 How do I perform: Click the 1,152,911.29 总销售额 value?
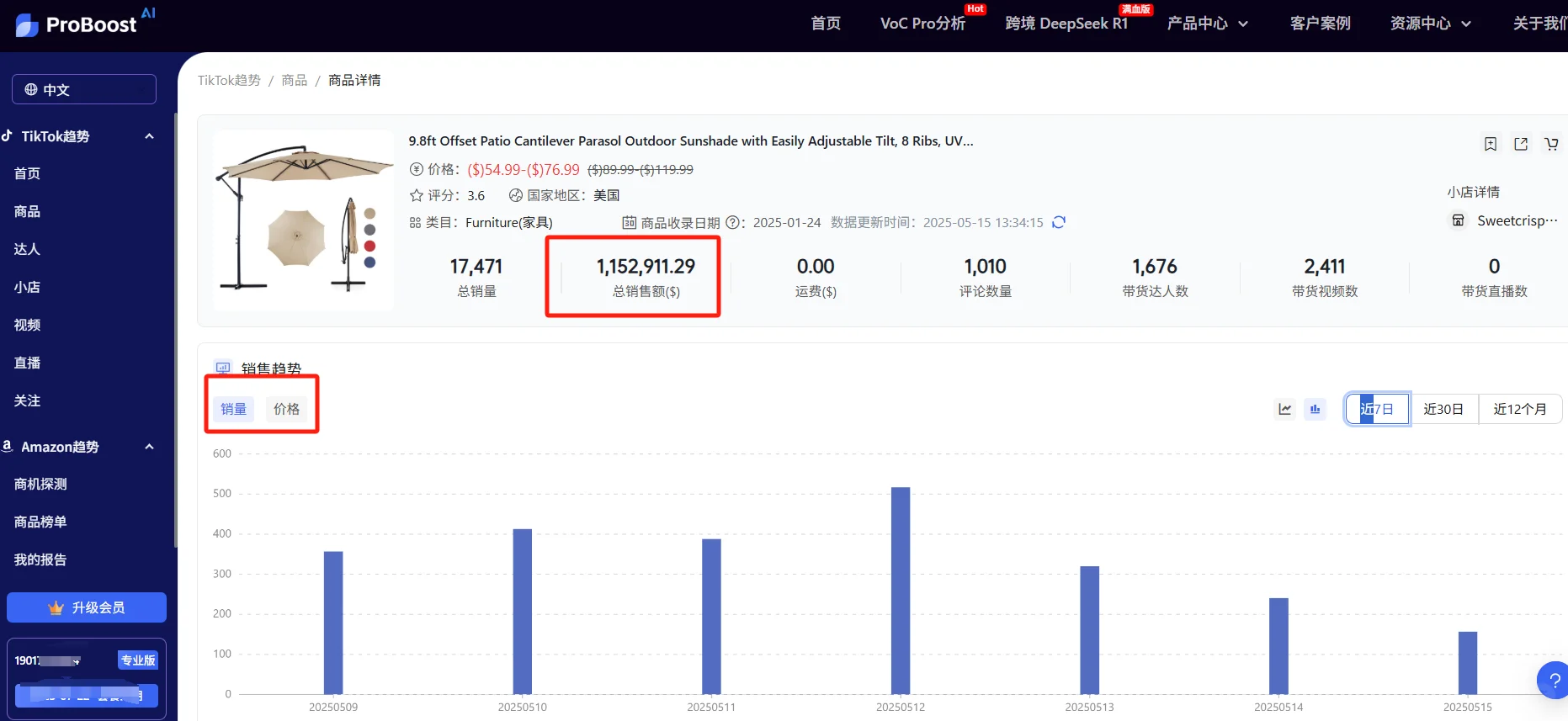pyautogui.click(x=646, y=267)
